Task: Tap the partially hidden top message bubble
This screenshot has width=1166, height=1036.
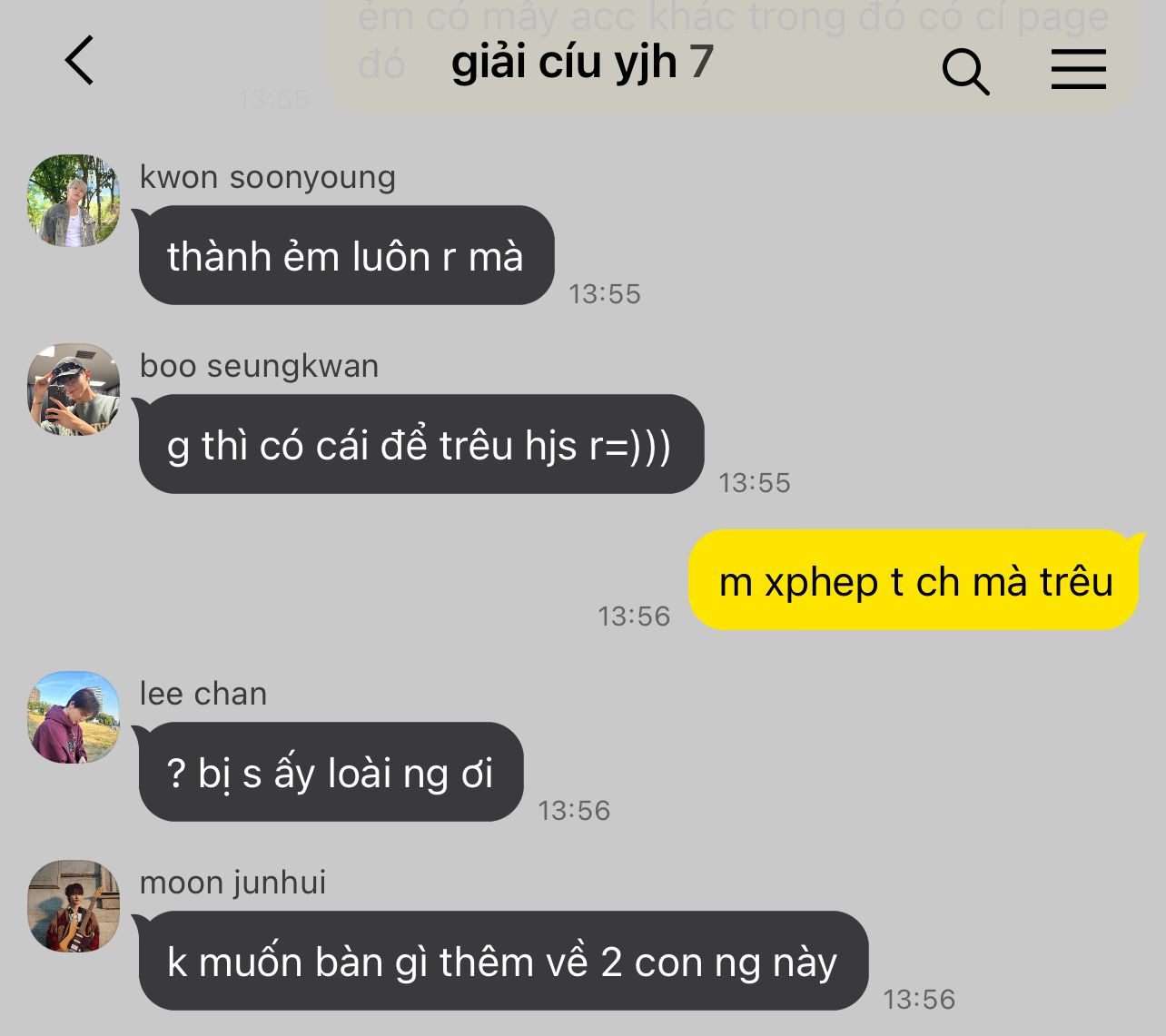Action: (732, 54)
